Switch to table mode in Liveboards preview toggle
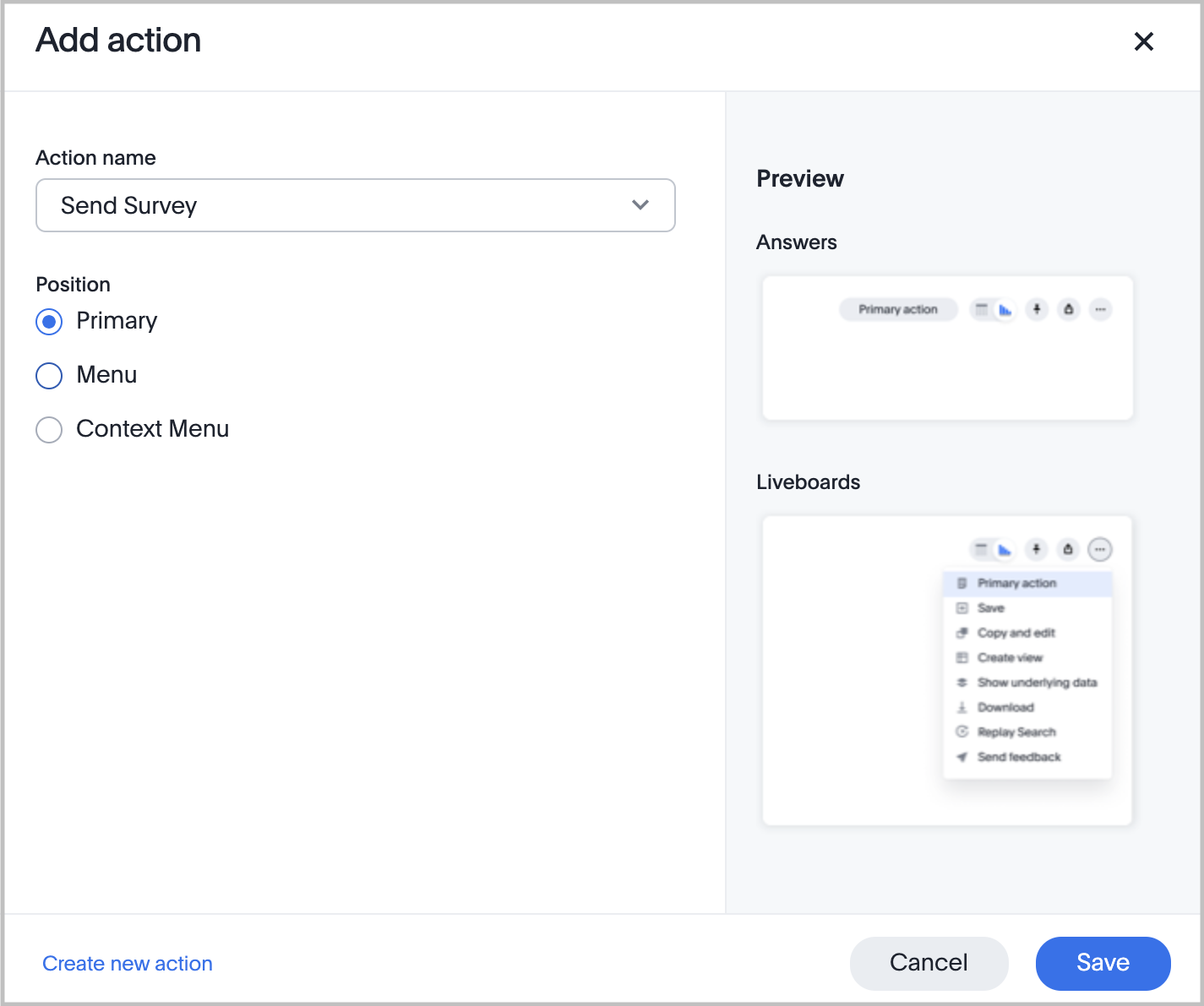Image resolution: width=1204 pixels, height=1006 pixels. [x=982, y=549]
